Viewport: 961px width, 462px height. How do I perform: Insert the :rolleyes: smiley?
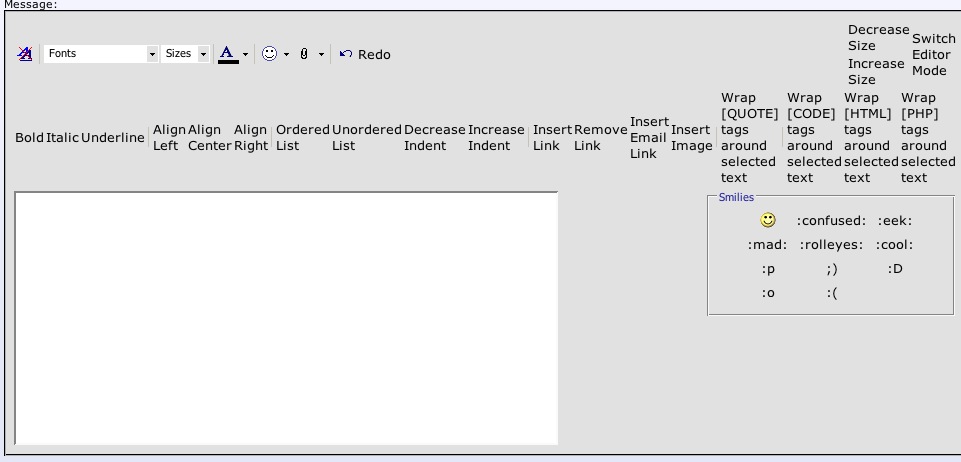tap(832, 245)
